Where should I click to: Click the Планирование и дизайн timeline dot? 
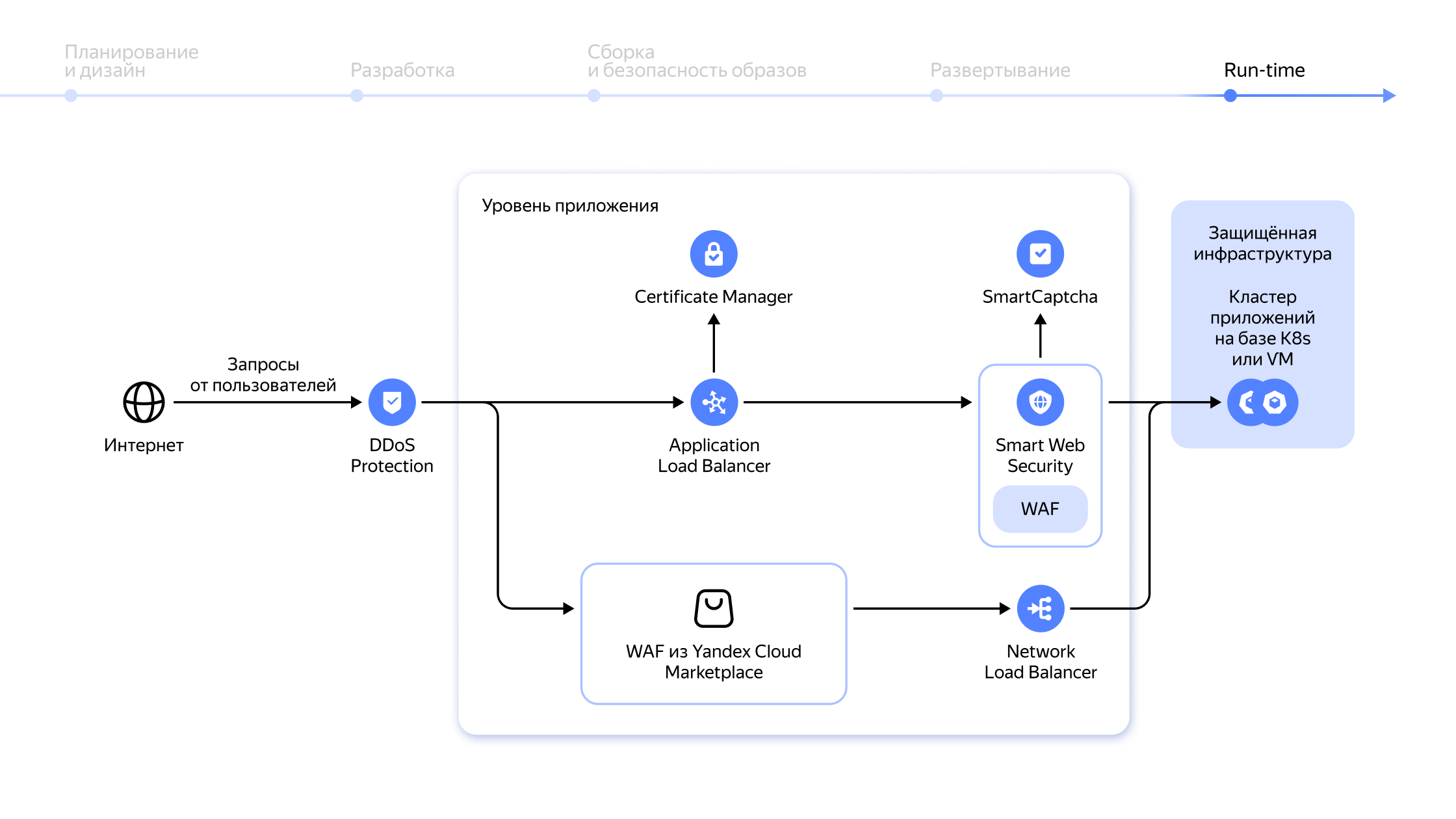[x=71, y=96]
